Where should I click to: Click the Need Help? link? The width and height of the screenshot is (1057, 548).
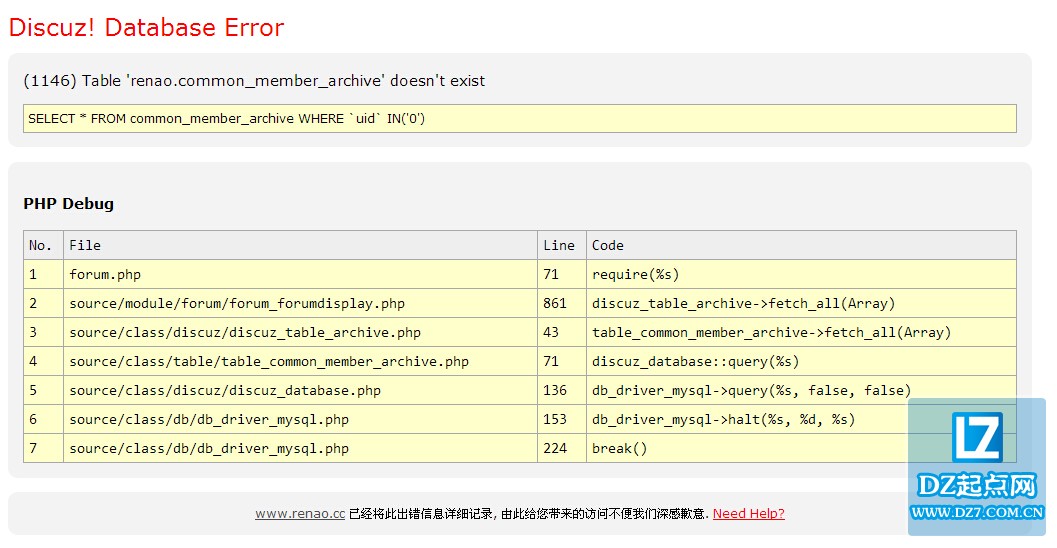[748, 514]
